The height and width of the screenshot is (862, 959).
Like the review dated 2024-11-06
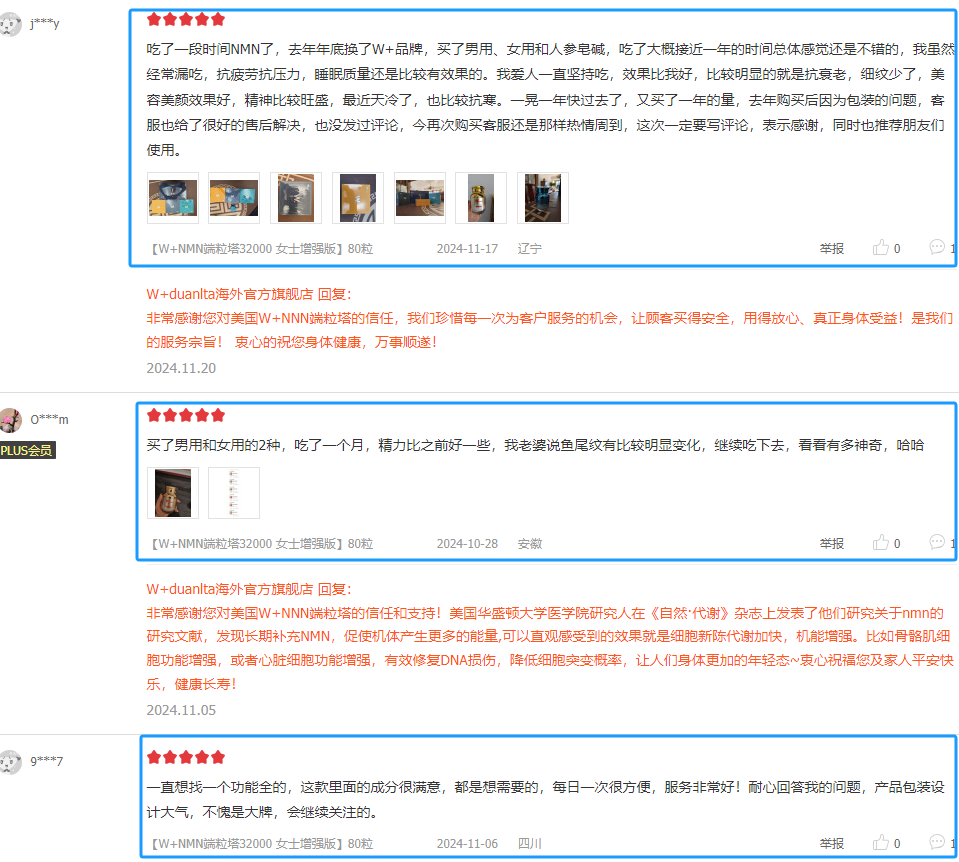(881, 843)
